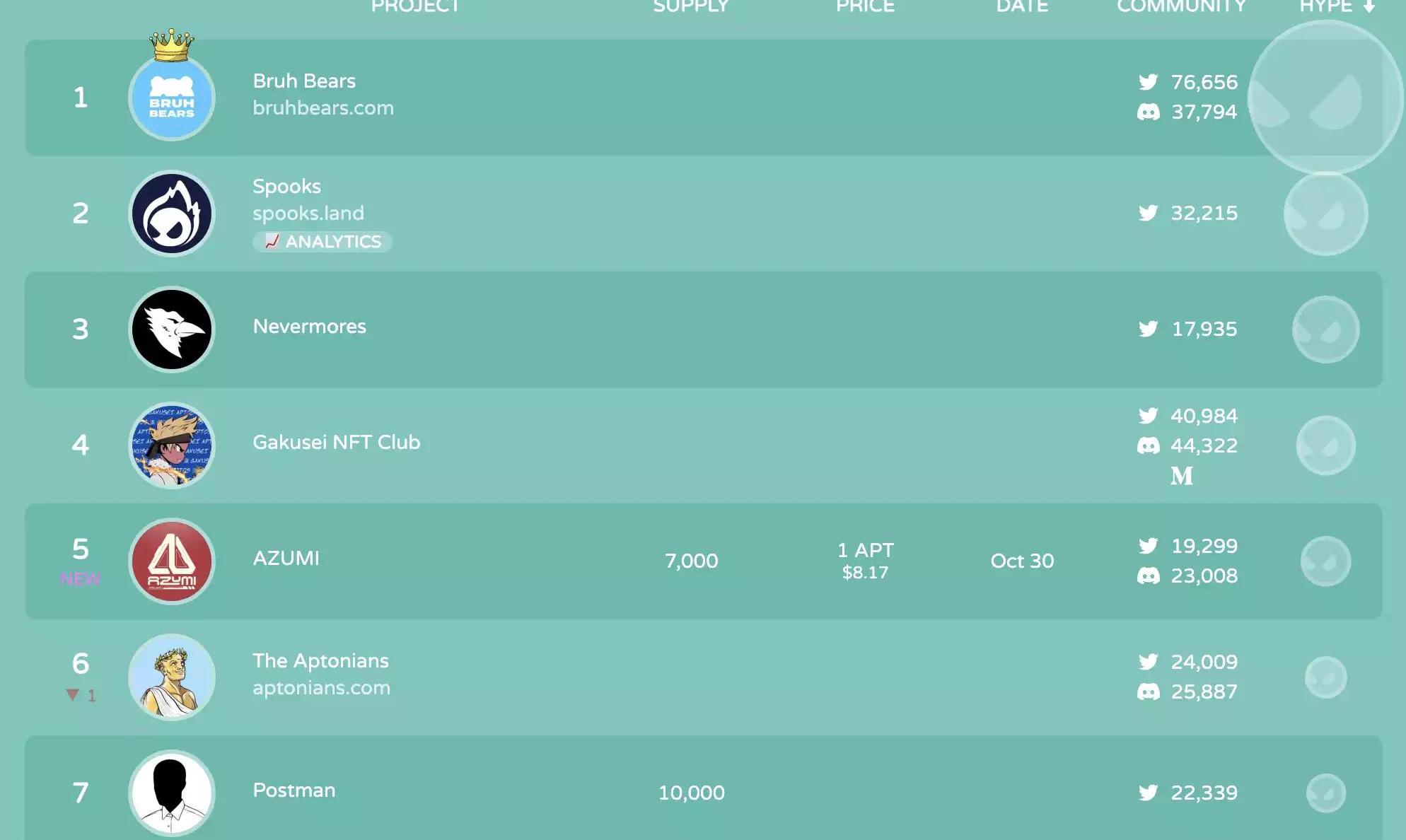Click Nevermores Twitter bird icon

pyautogui.click(x=1148, y=329)
